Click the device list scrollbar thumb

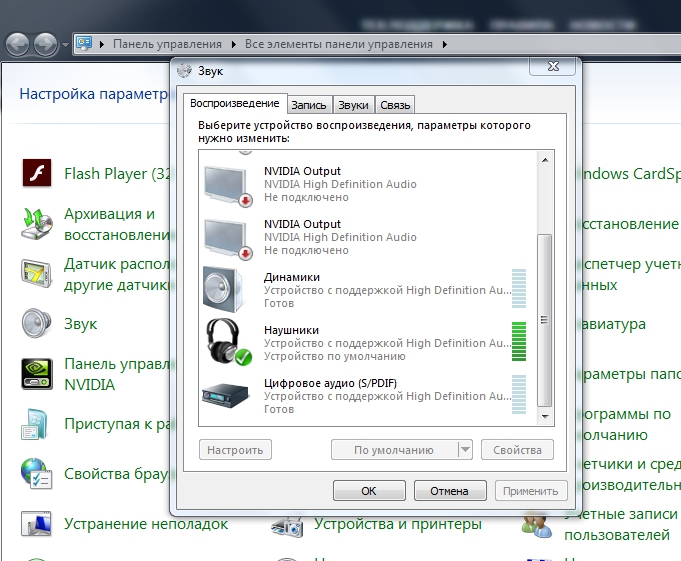click(545, 320)
